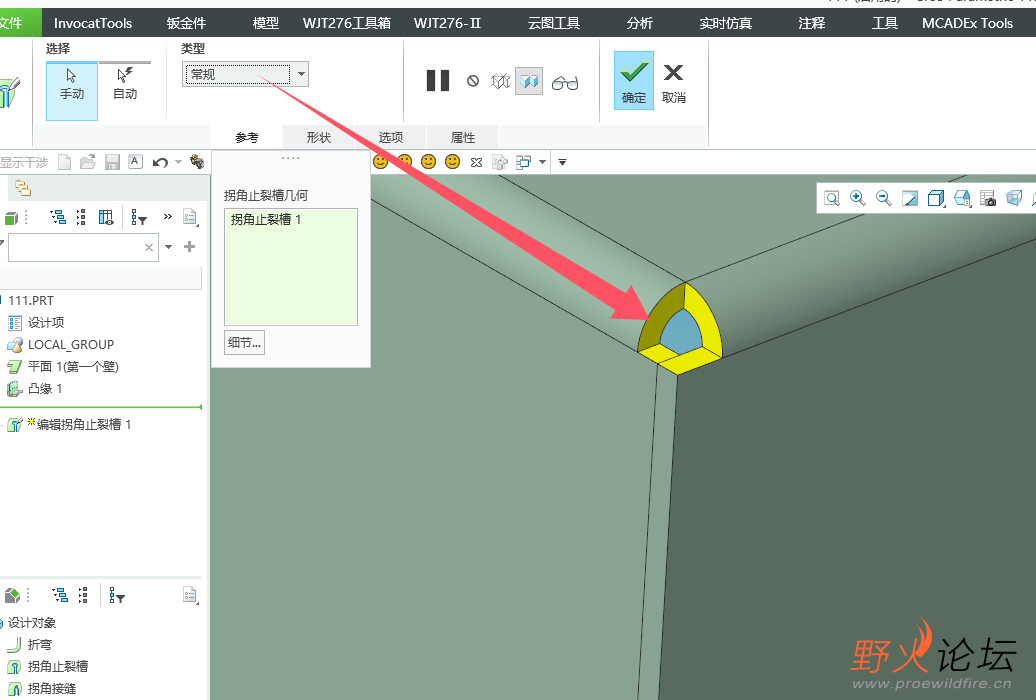The image size is (1036, 700).
Task: Toggle the attached shaded preview mode
Action: (x=529, y=81)
